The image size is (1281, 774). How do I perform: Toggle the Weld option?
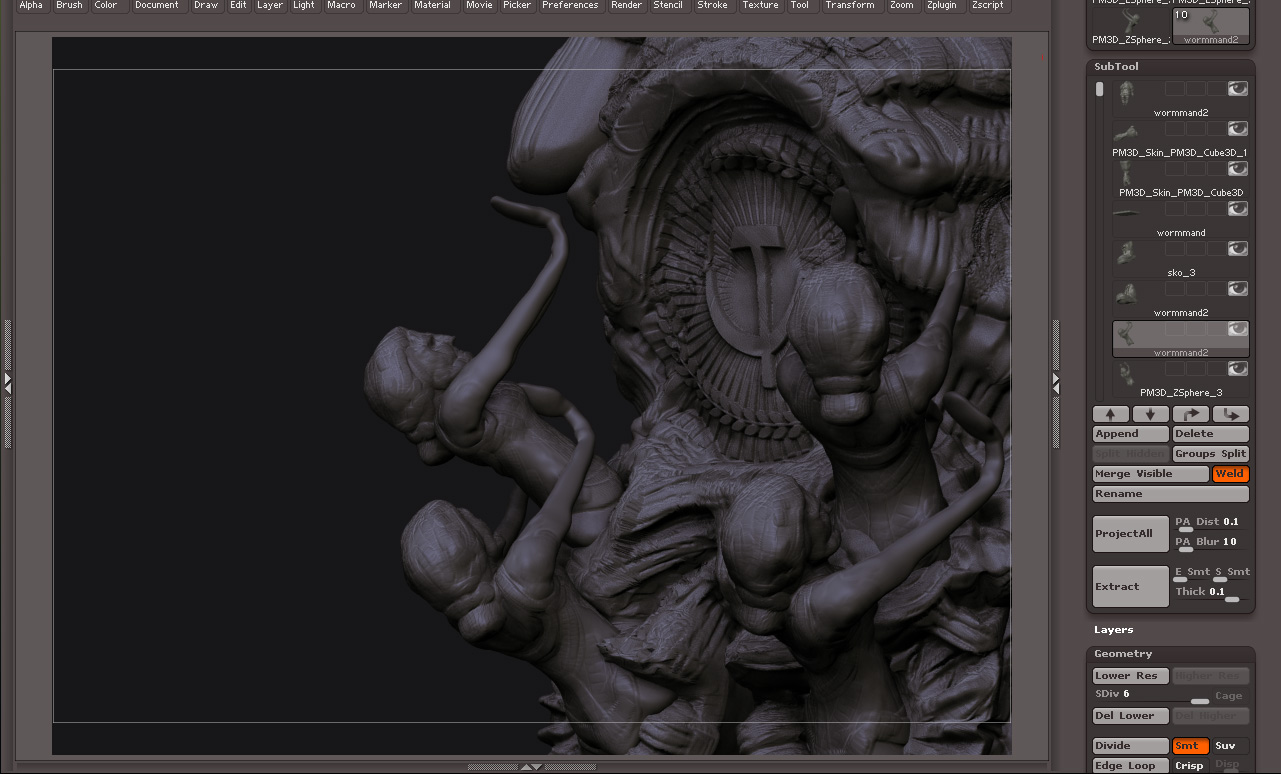click(x=1231, y=474)
